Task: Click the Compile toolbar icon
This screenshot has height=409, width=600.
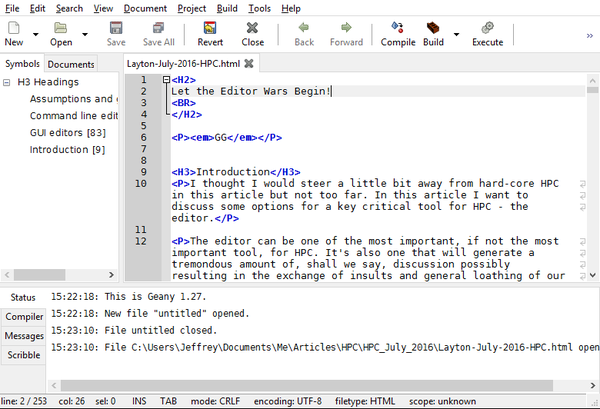Action: click(x=398, y=28)
